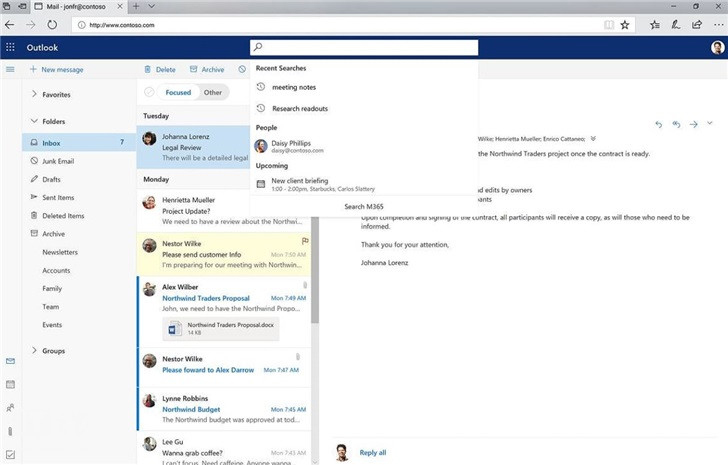Archive the selected message from toolbar
This screenshot has width=728, height=465.
(206, 70)
